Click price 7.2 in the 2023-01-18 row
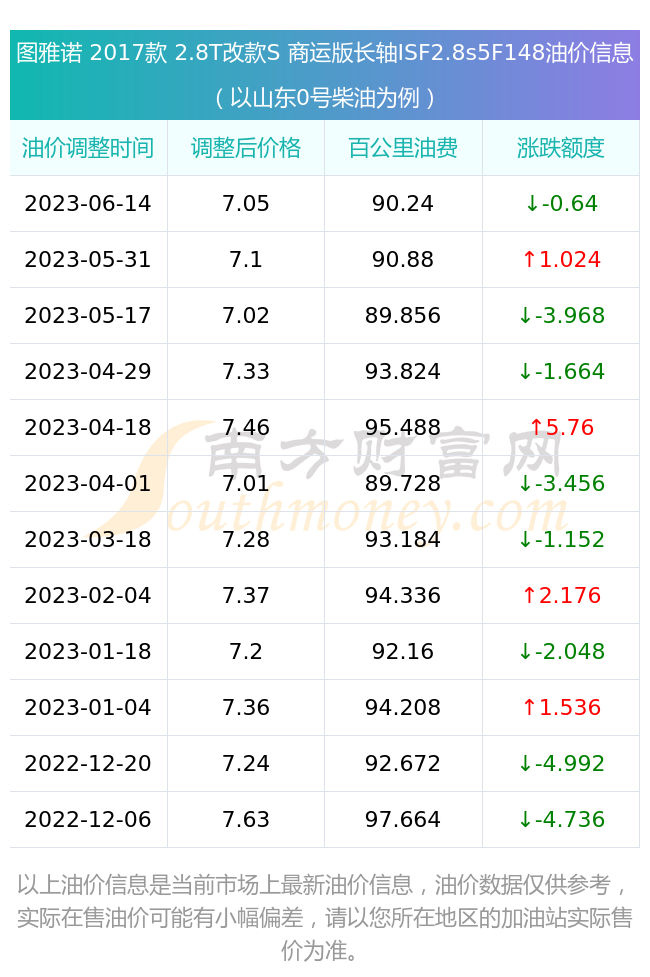 point(246,652)
